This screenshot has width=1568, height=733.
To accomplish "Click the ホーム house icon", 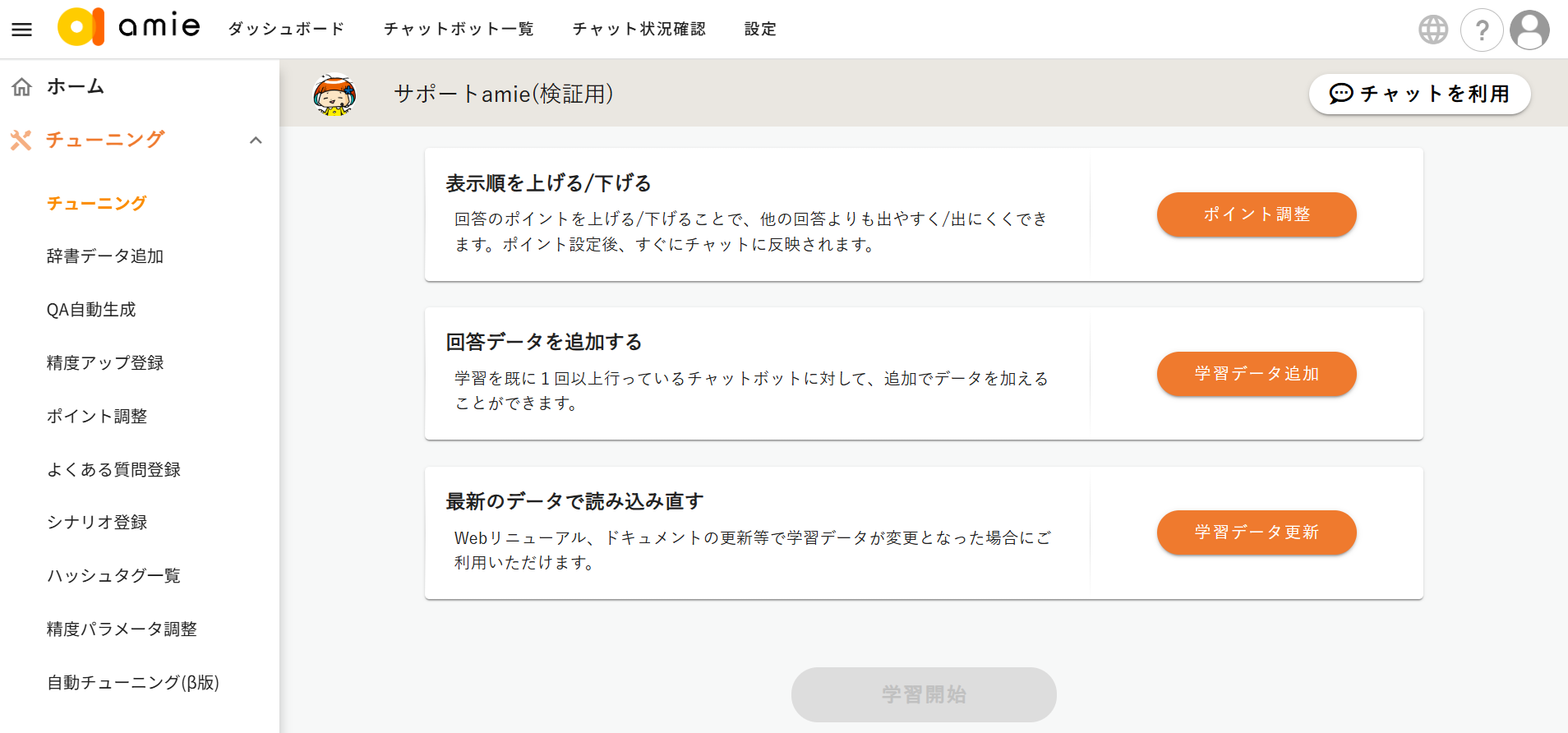I will [22, 87].
